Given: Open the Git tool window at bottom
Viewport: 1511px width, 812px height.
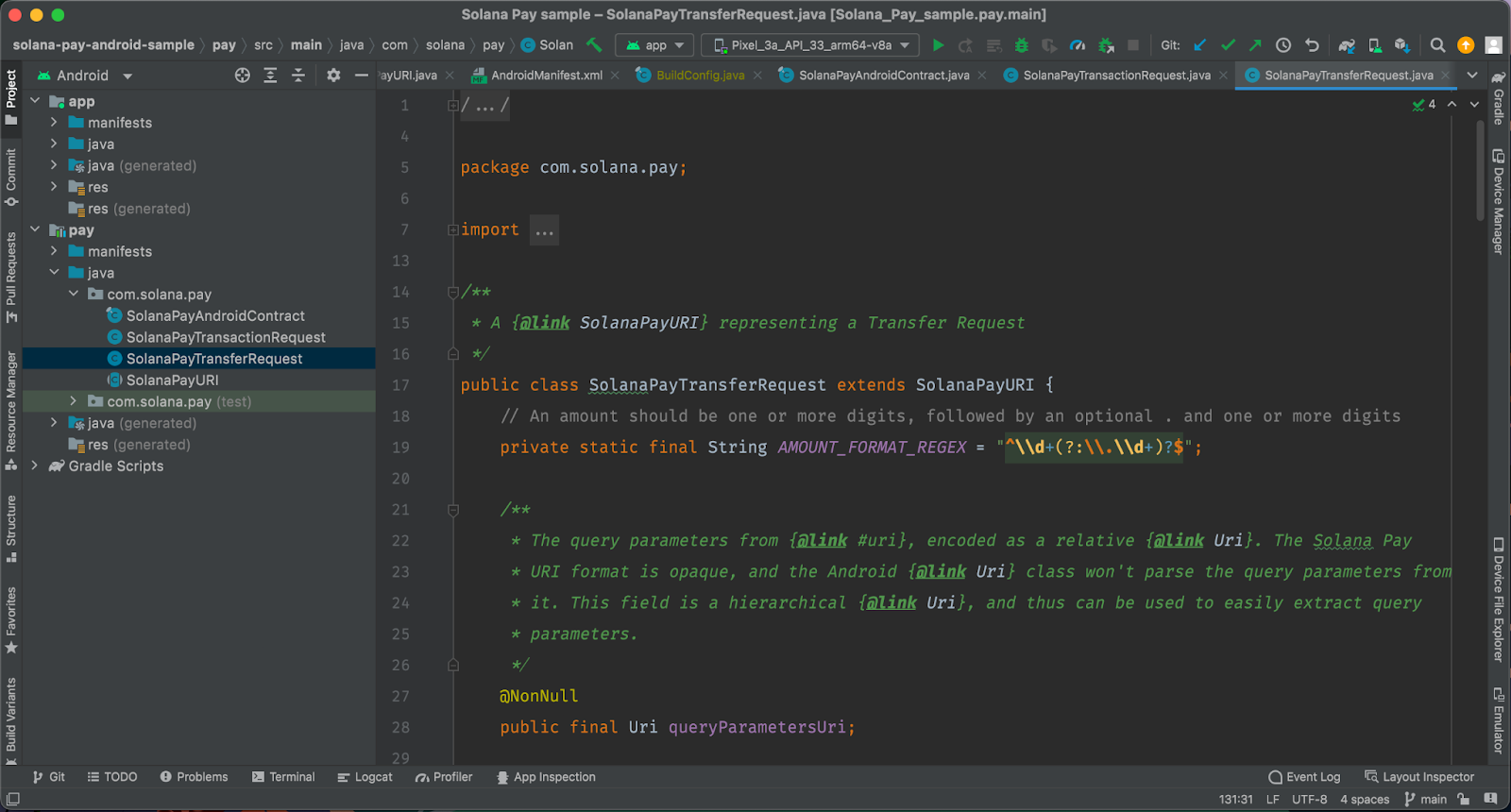Looking at the screenshot, I should pyautogui.click(x=48, y=777).
